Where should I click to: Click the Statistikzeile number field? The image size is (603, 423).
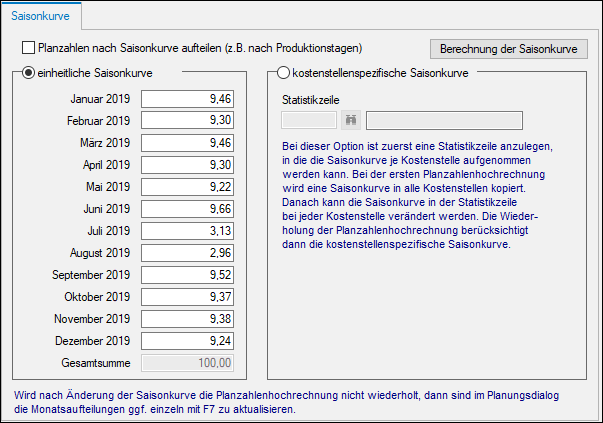click(309, 120)
